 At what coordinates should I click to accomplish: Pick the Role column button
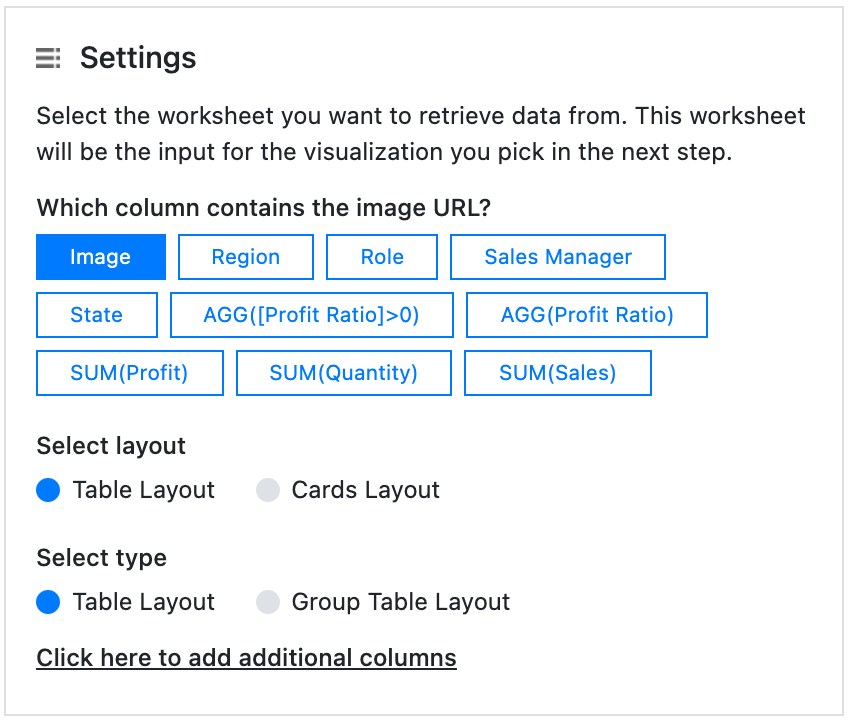[x=382, y=257]
